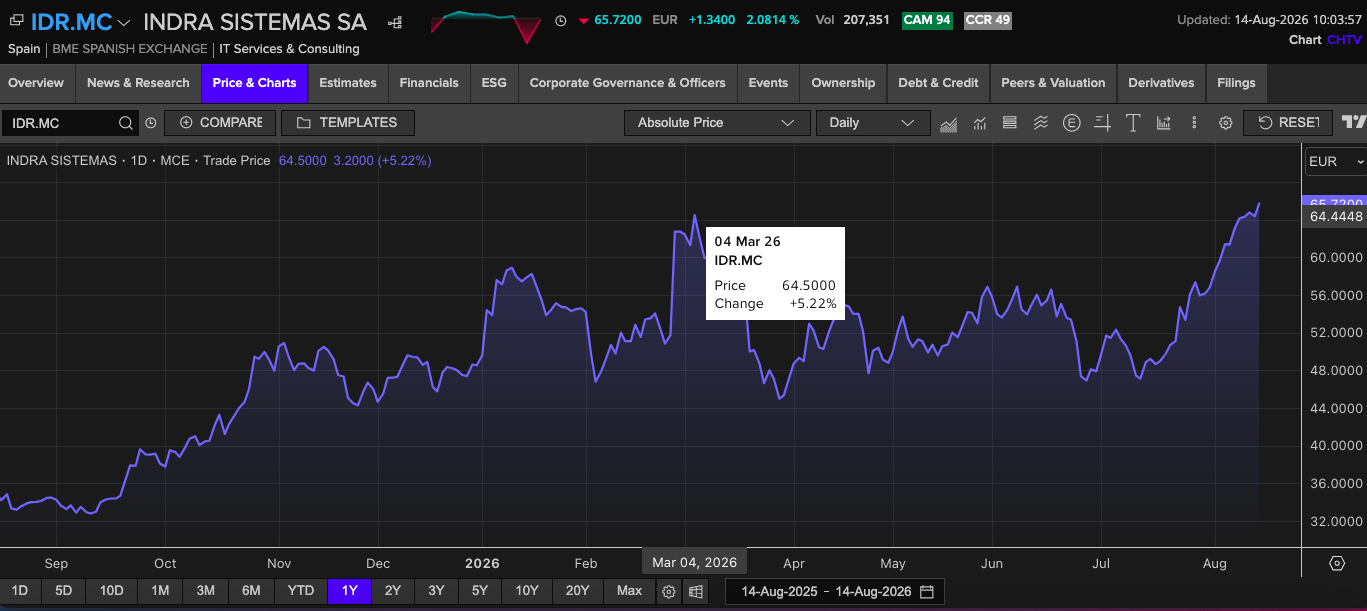The height and width of the screenshot is (611, 1367).
Task: Select the text annotation T tool
Action: tap(1133, 123)
